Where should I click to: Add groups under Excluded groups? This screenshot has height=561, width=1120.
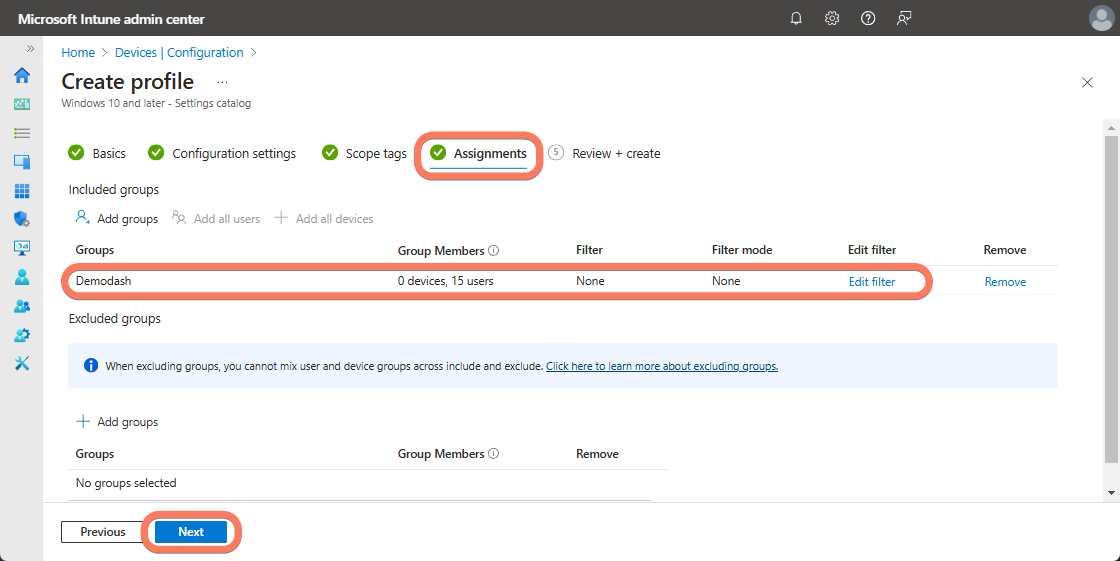coord(118,422)
